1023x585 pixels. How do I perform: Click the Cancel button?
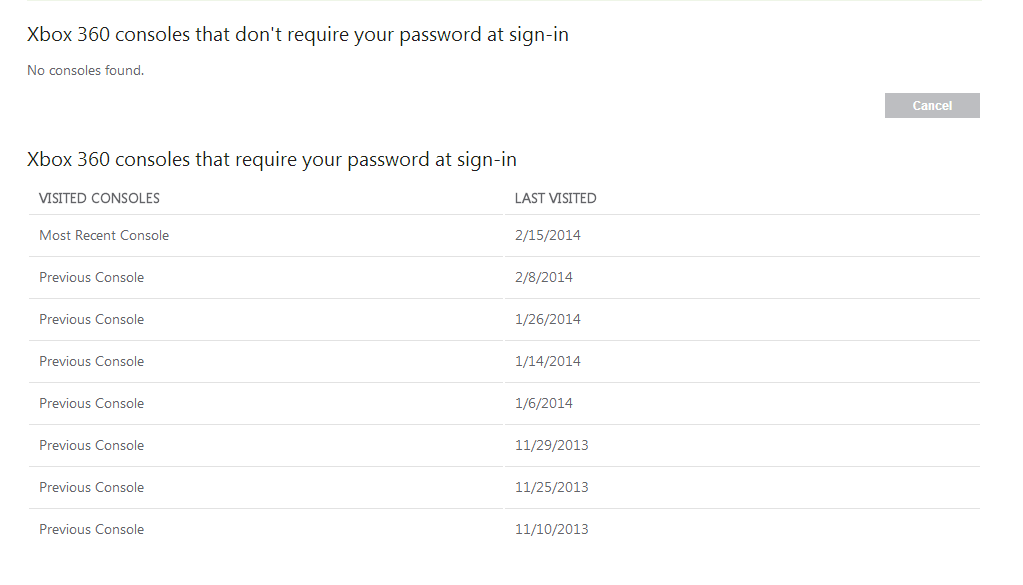click(x=931, y=106)
